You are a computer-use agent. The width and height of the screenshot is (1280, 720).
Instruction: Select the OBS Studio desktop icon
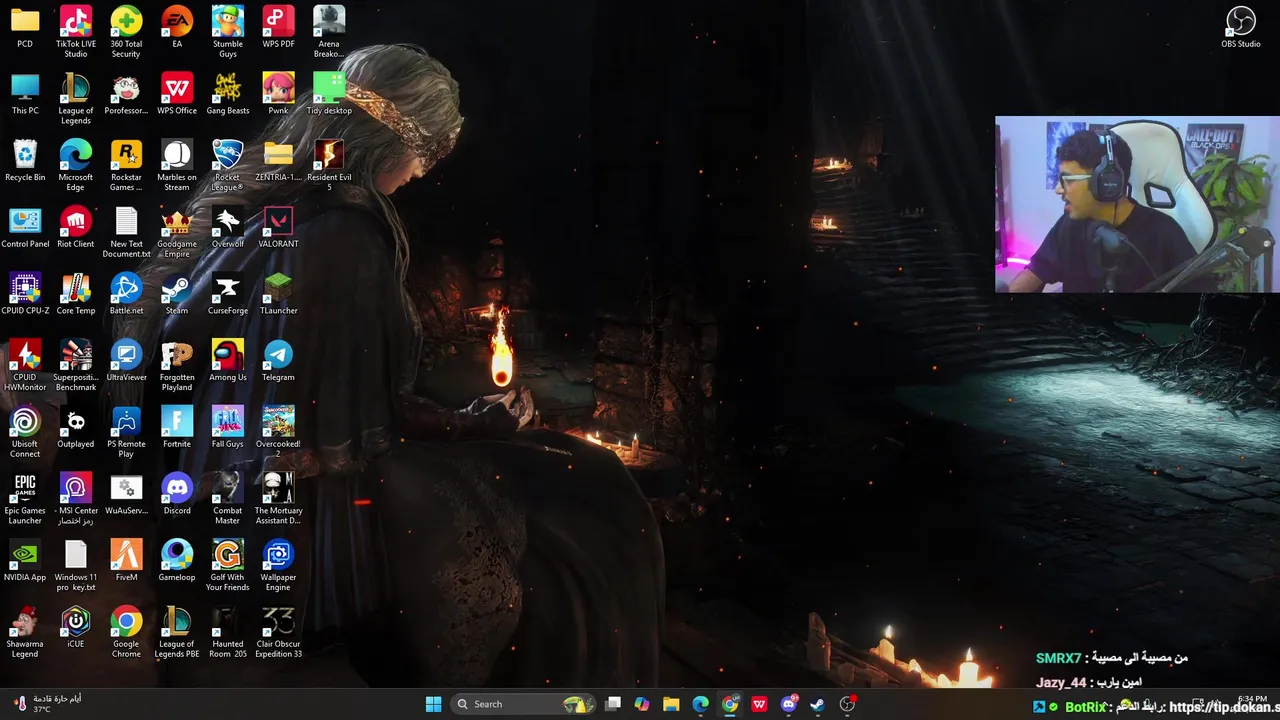pyautogui.click(x=1241, y=27)
